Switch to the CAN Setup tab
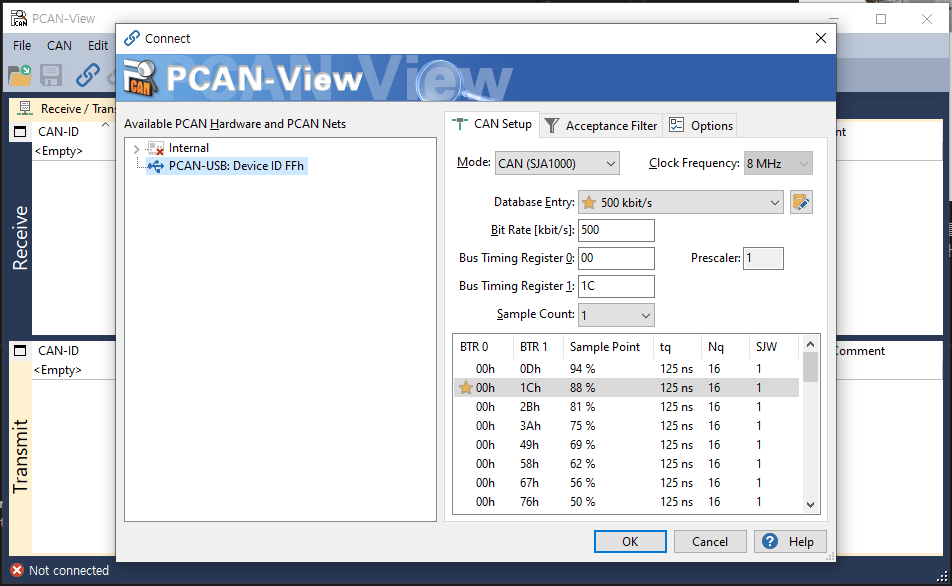The image size is (952, 586). click(x=492, y=124)
